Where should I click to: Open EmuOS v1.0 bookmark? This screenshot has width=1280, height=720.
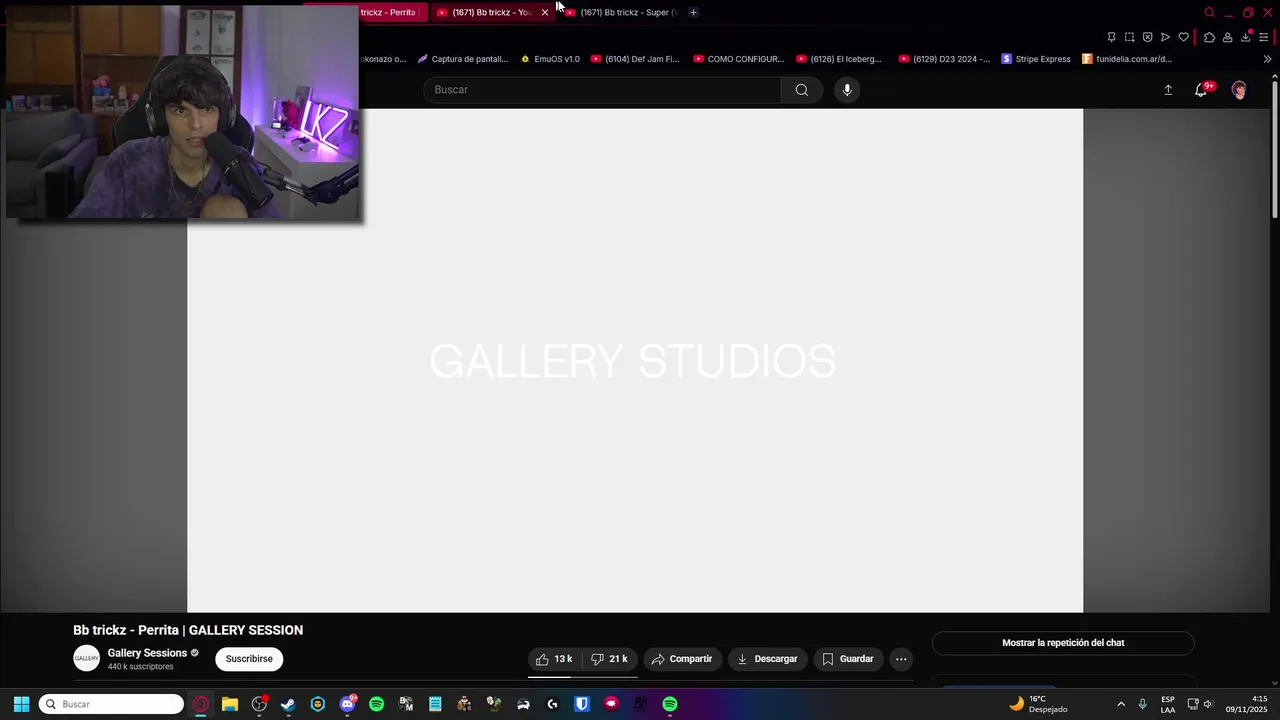pos(549,59)
